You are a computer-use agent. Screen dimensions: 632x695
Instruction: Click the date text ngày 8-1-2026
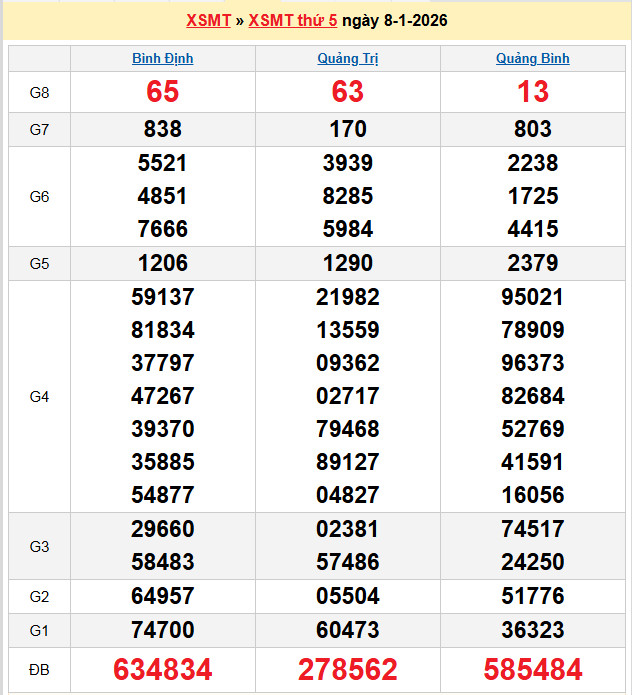coord(394,20)
